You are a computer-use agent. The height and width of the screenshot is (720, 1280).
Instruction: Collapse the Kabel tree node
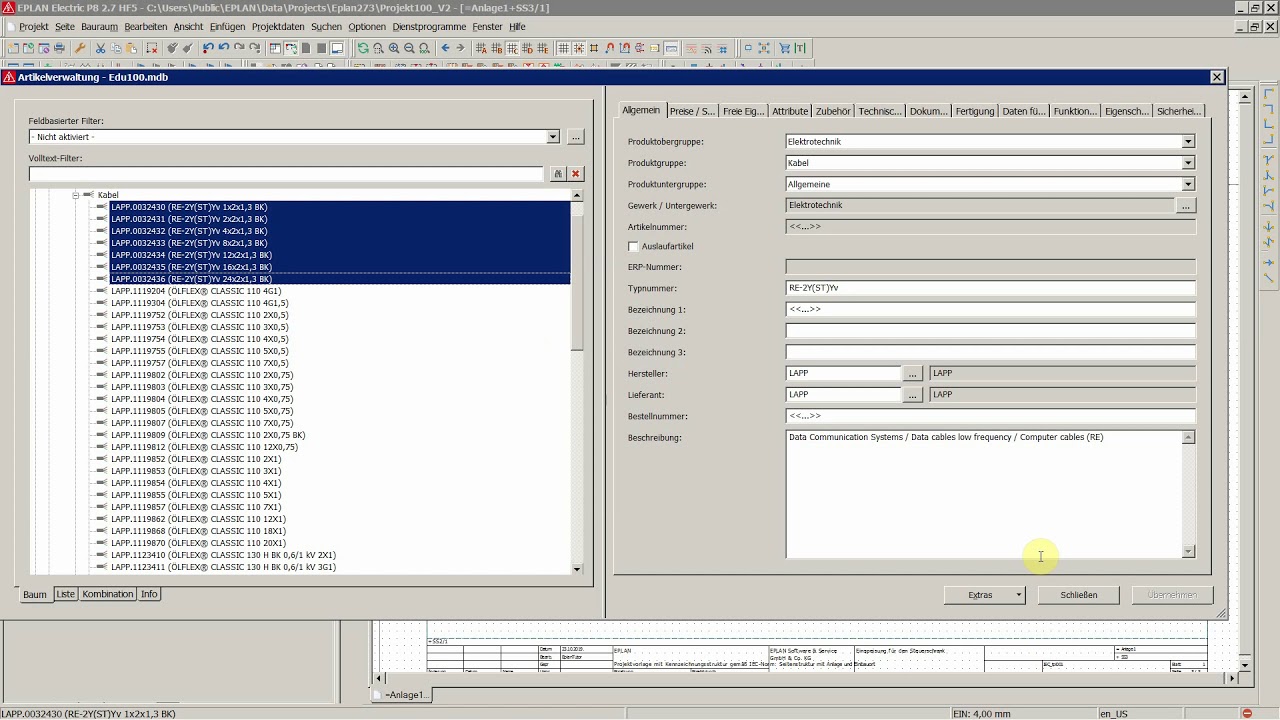click(75, 195)
